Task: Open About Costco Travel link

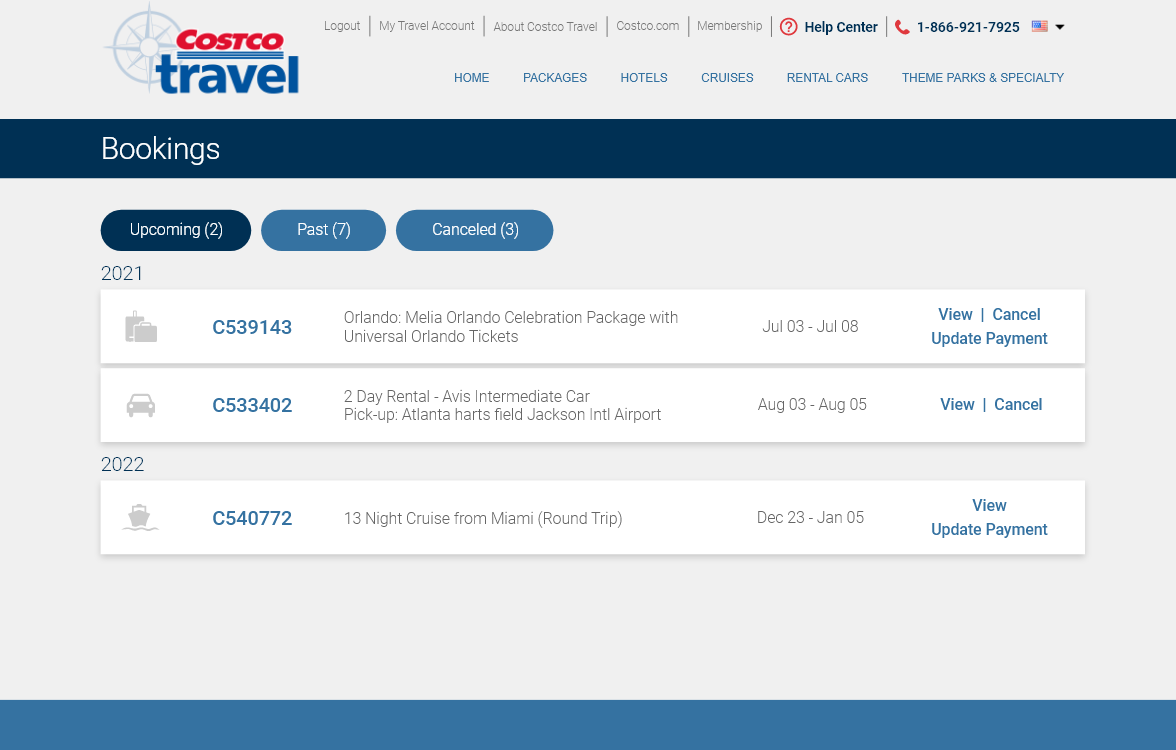Action: 545,26
